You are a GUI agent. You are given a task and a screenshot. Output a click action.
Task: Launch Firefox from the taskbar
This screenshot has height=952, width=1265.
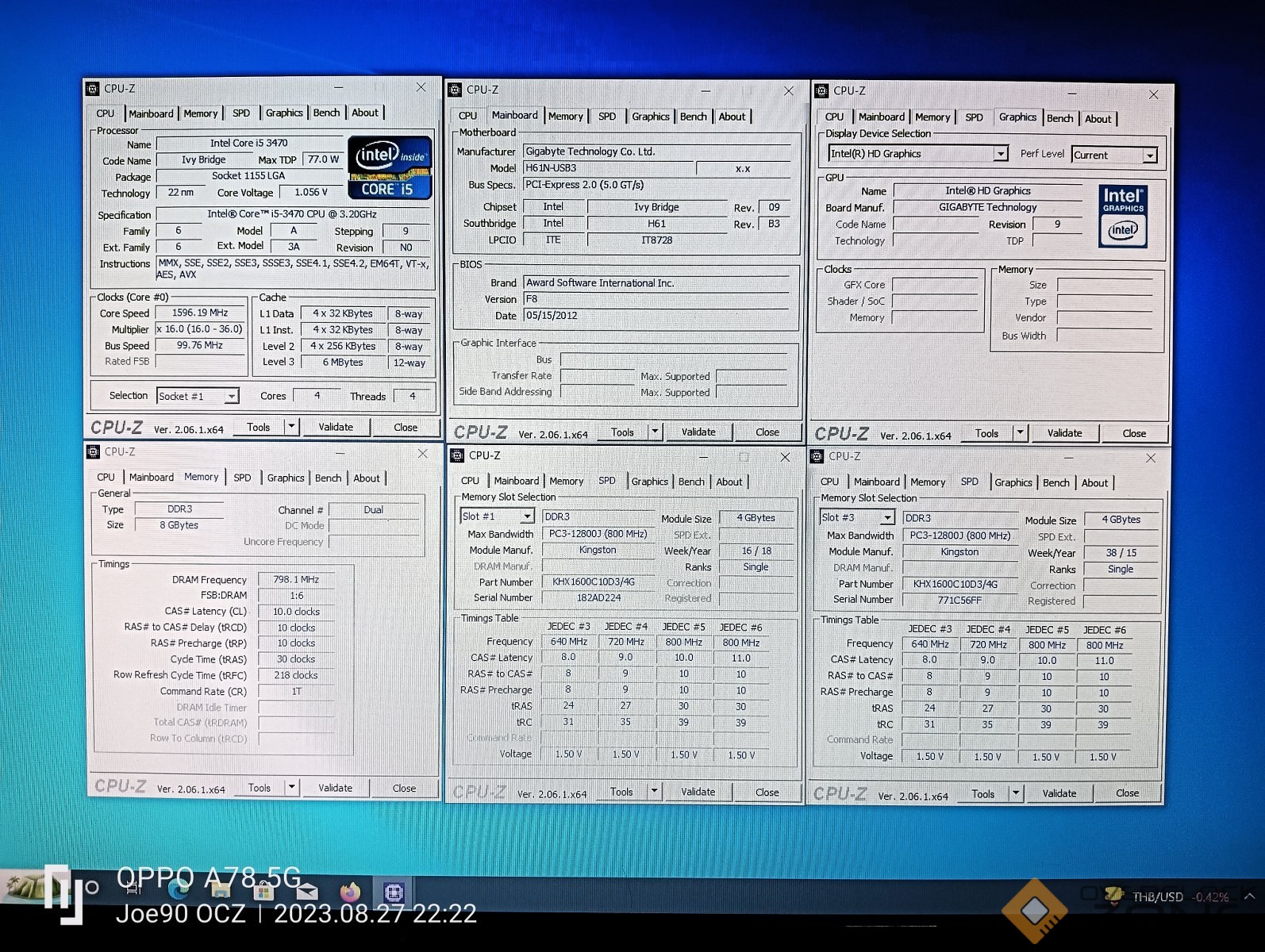pyautogui.click(x=350, y=892)
